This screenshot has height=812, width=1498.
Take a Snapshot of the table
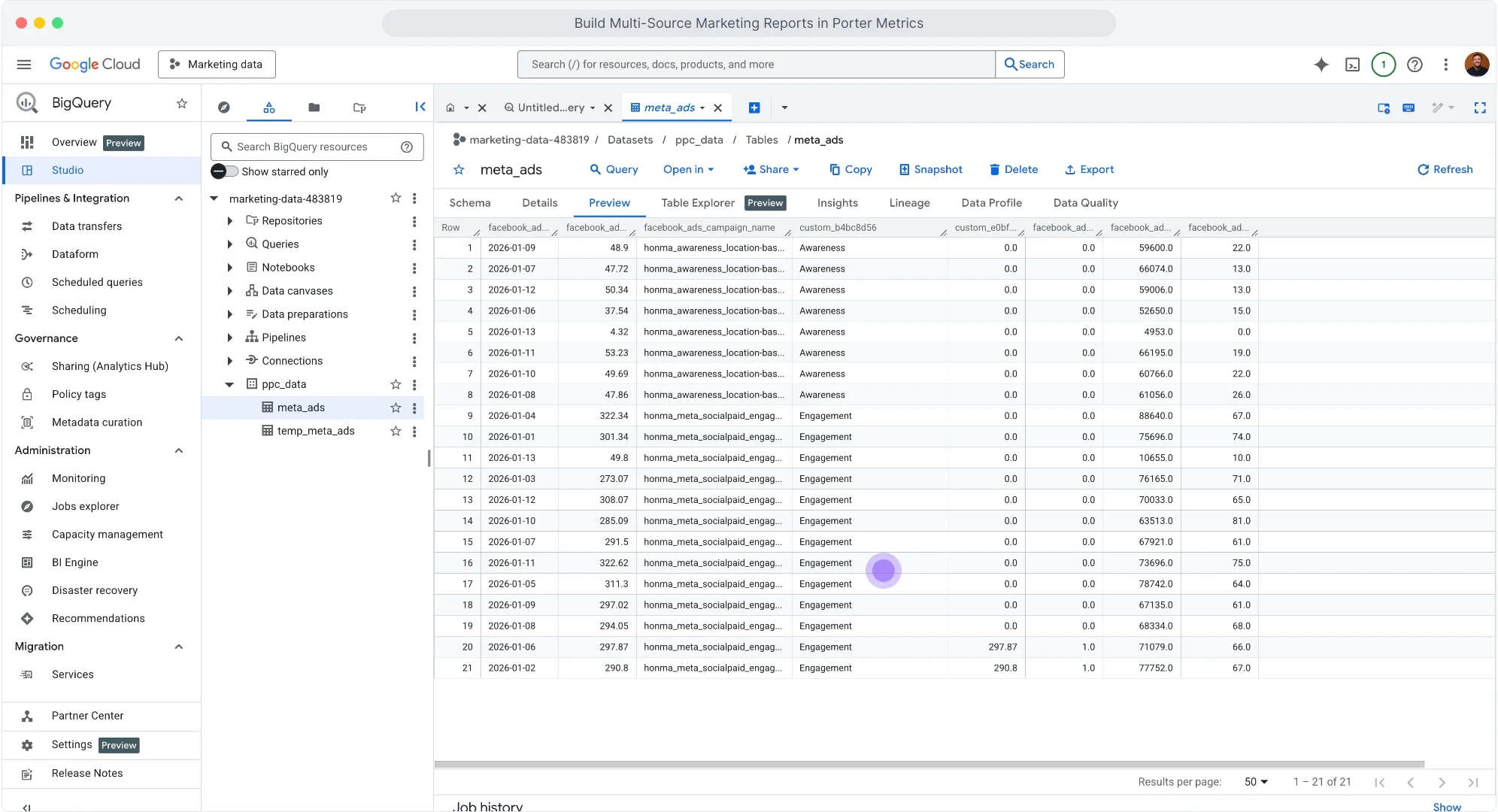pyautogui.click(x=931, y=169)
